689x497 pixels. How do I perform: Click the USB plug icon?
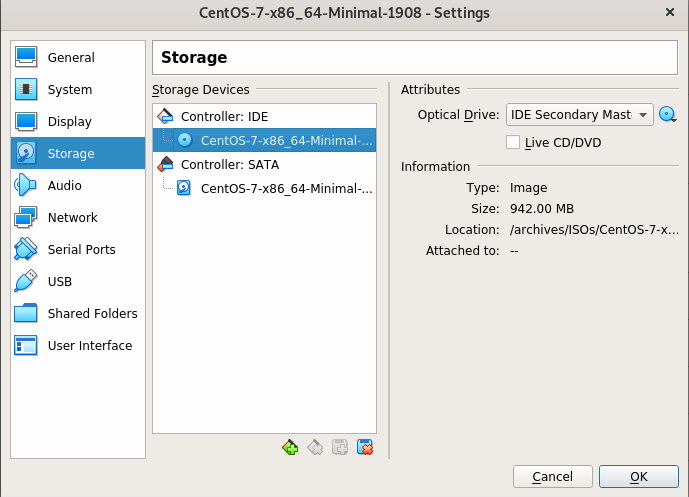point(25,281)
